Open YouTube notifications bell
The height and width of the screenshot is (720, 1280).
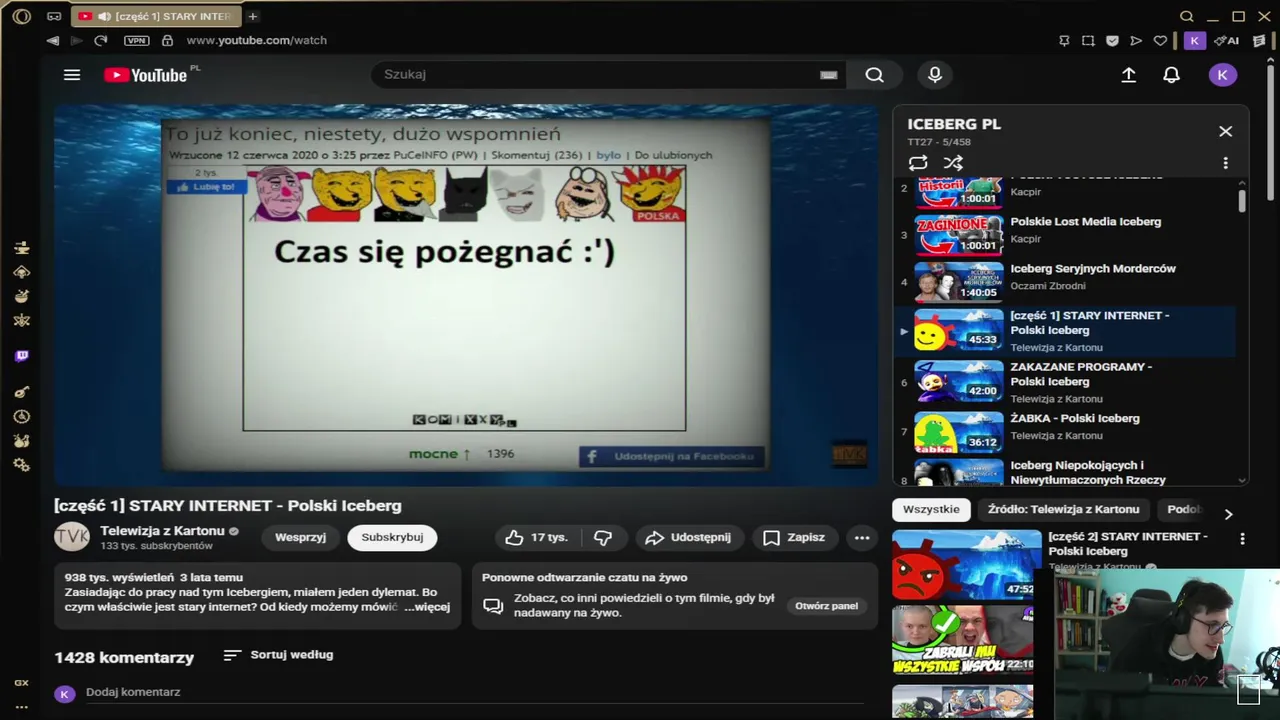[x=1172, y=75]
